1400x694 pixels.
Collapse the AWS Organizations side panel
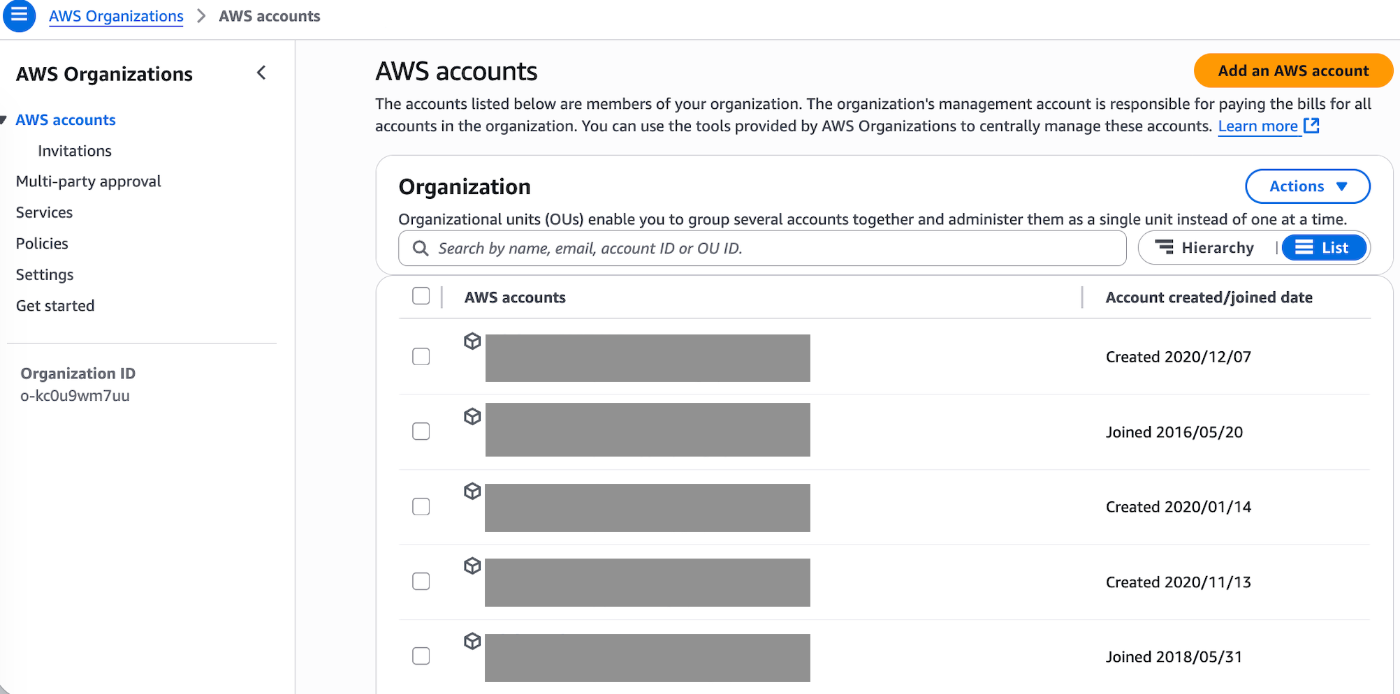(261, 73)
